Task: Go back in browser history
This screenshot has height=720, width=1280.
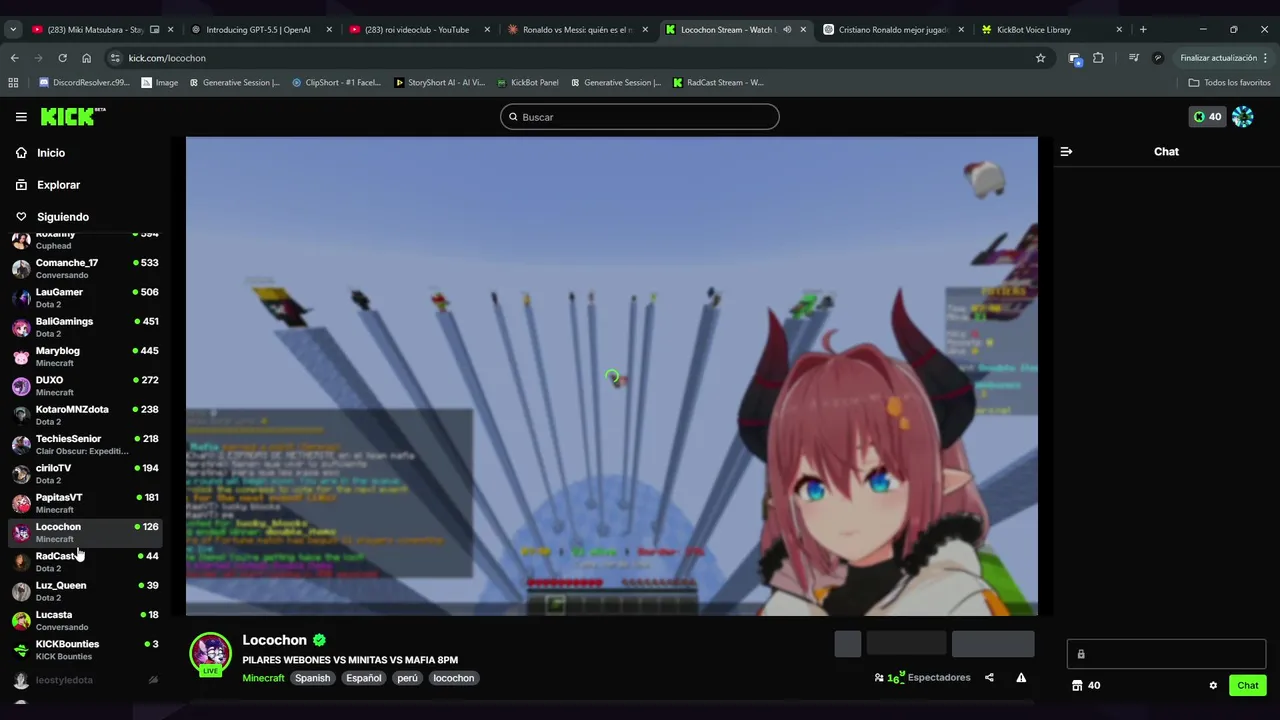Action: [14, 58]
